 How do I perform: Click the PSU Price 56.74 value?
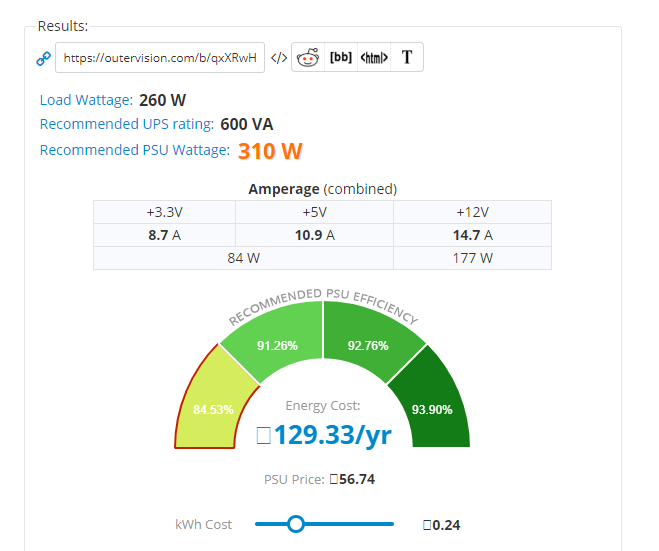coord(352,479)
